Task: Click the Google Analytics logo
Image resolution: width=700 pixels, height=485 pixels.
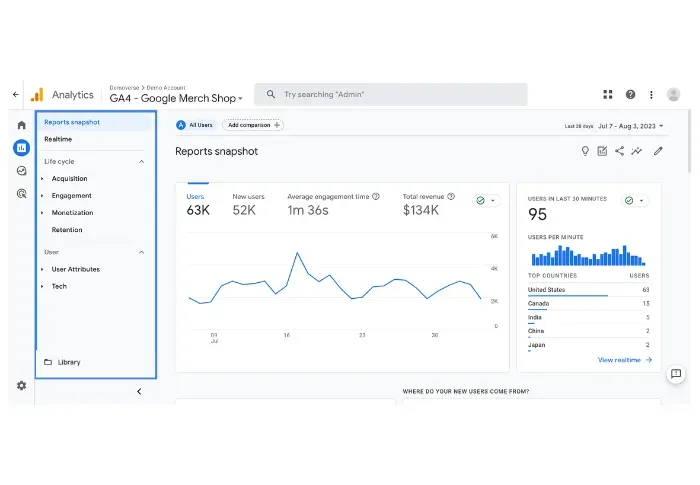Action: tap(38, 95)
